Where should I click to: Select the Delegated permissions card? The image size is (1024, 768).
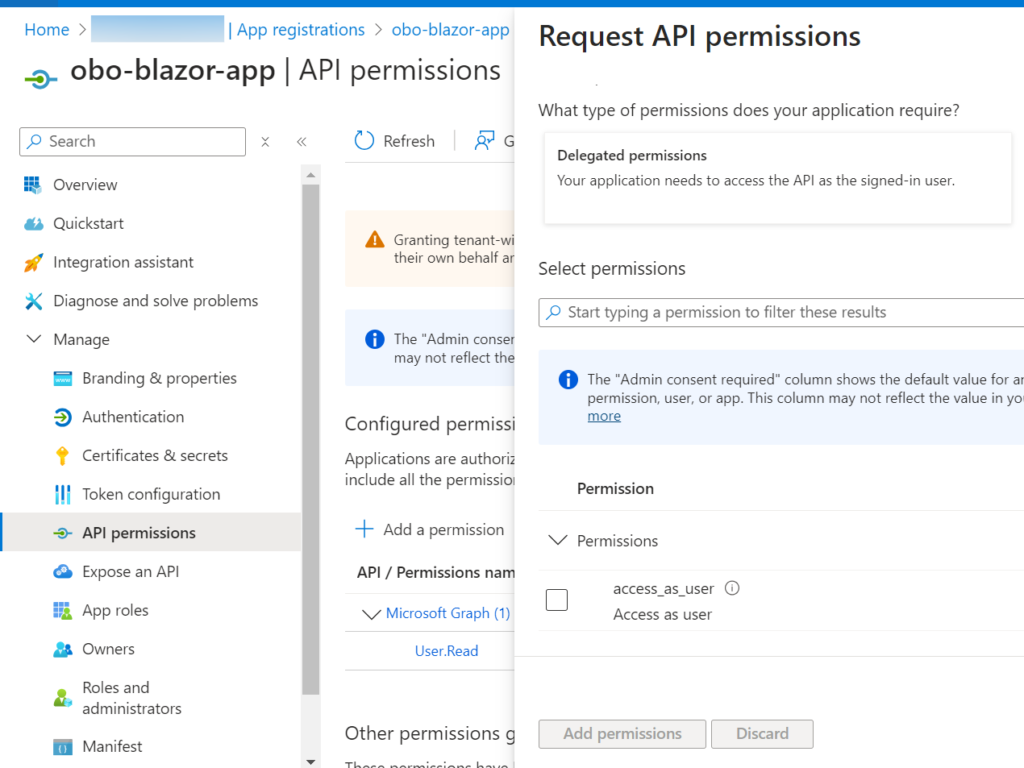pyautogui.click(x=777, y=178)
